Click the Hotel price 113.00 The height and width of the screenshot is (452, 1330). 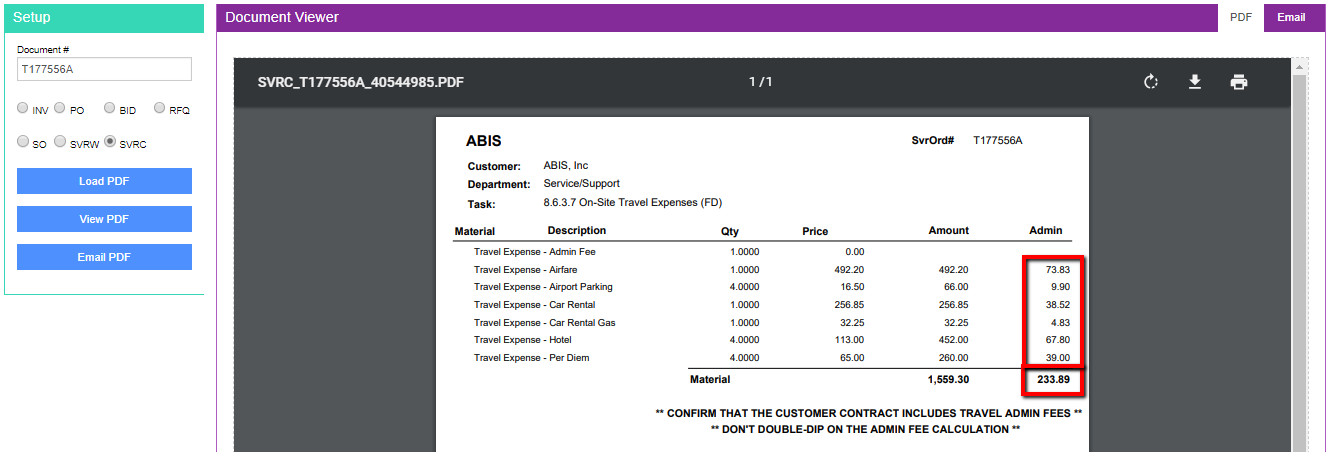click(850, 340)
